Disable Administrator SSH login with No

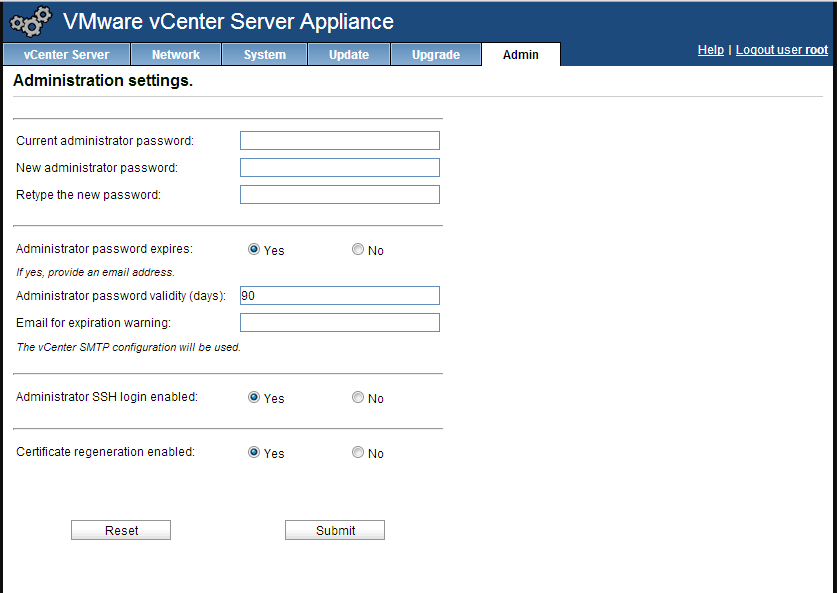(358, 398)
